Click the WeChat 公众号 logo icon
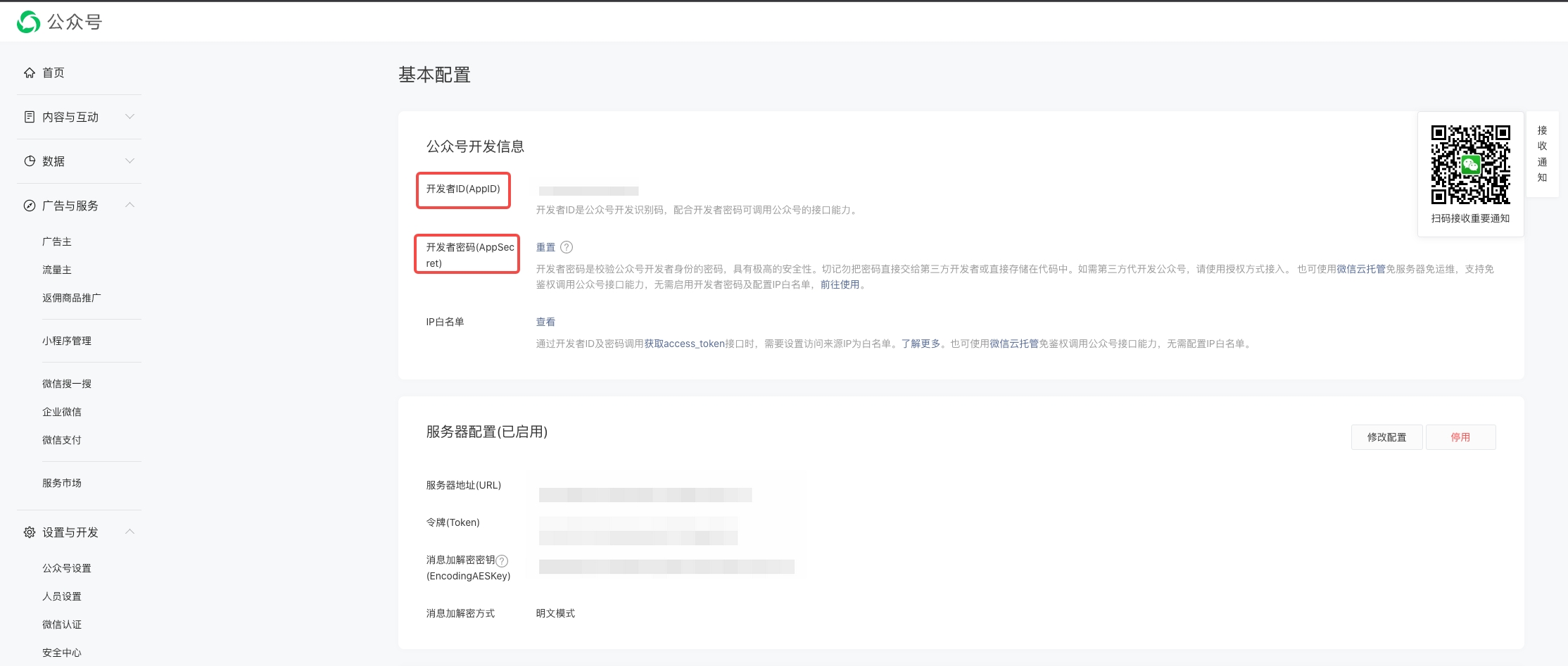 (29, 22)
